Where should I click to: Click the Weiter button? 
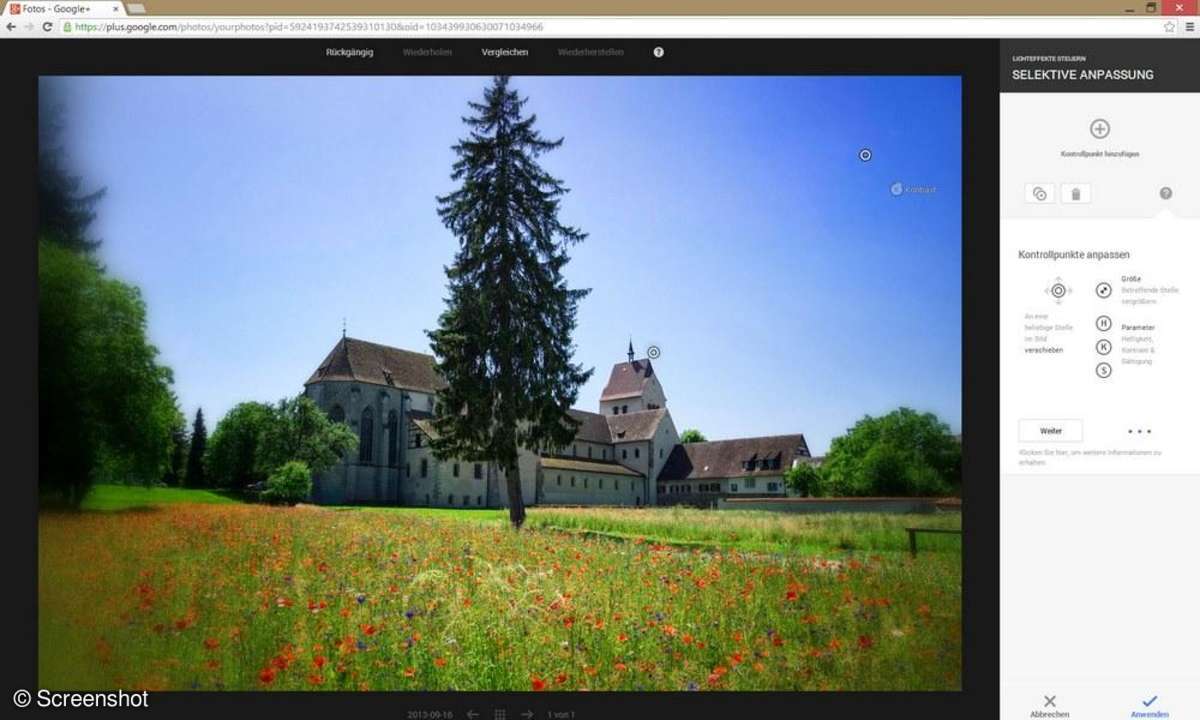(1050, 430)
